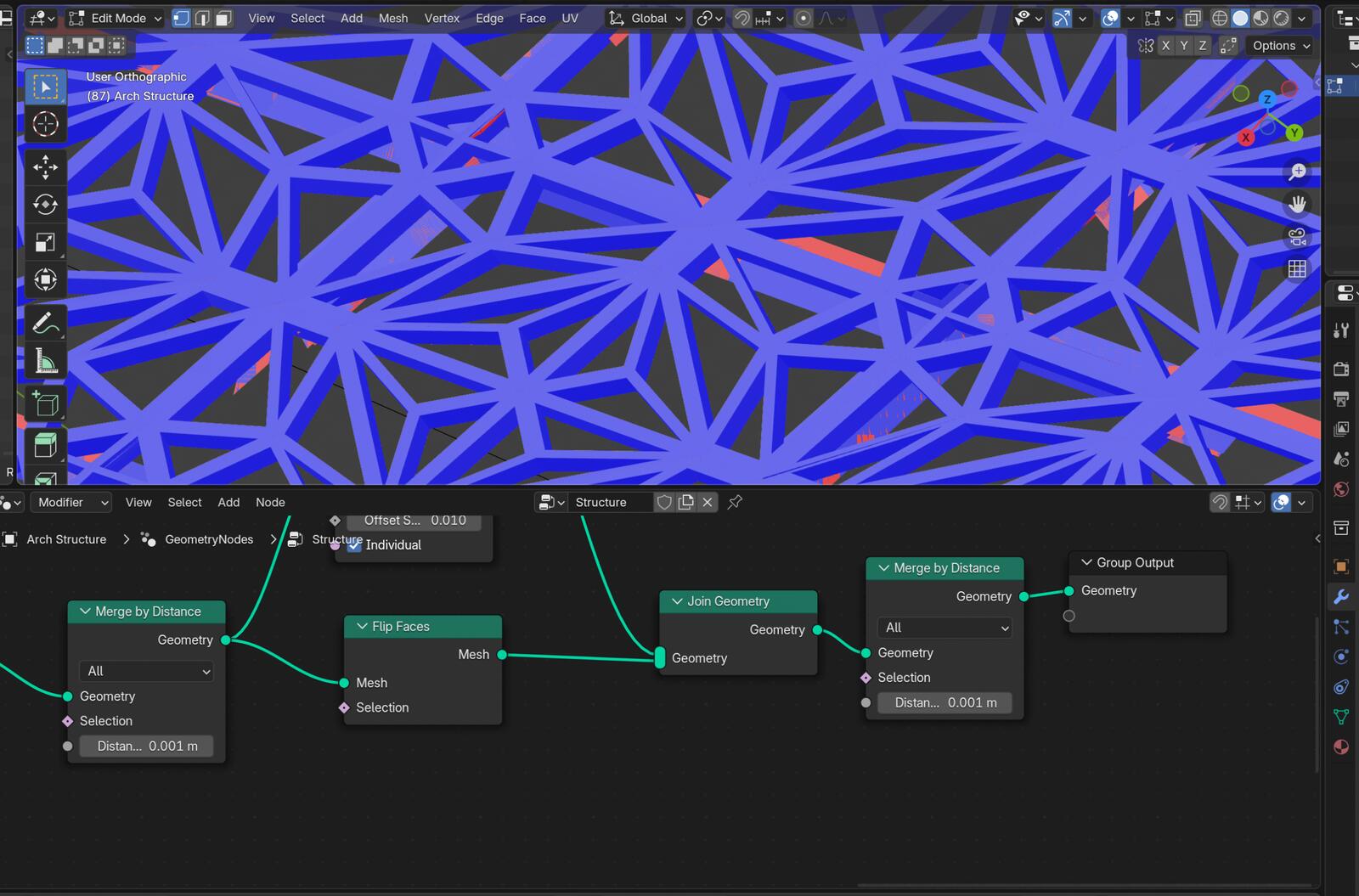Open the Global transform orientation dropdown
Image resolution: width=1359 pixels, height=896 pixels.
pos(647,18)
